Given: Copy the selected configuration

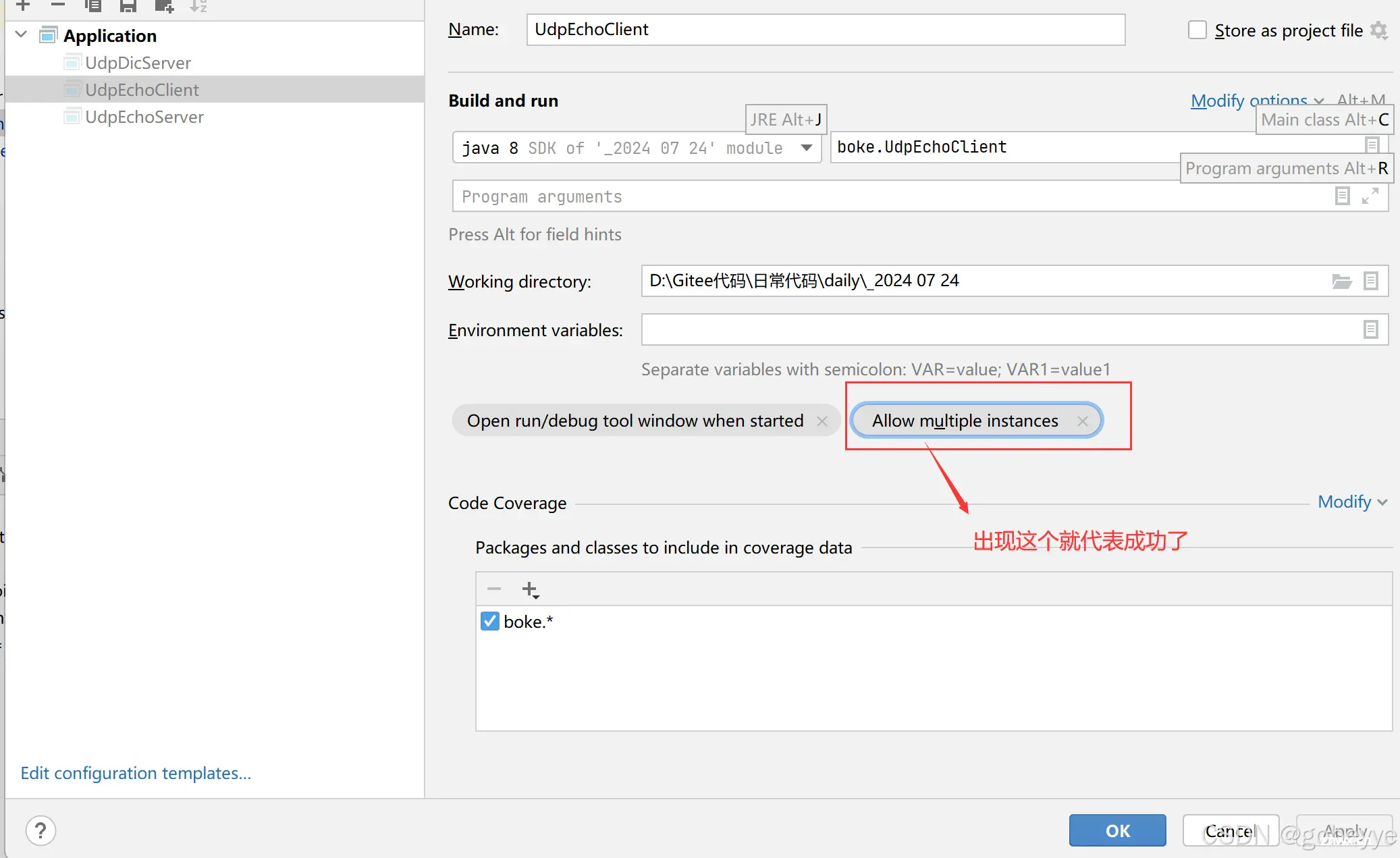Looking at the screenshot, I should (x=93, y=5).
